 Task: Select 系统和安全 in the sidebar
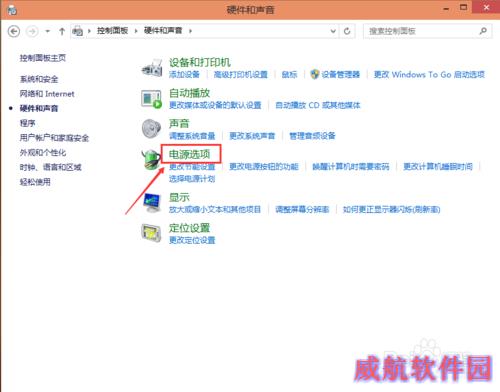click(x=39, y=79)
